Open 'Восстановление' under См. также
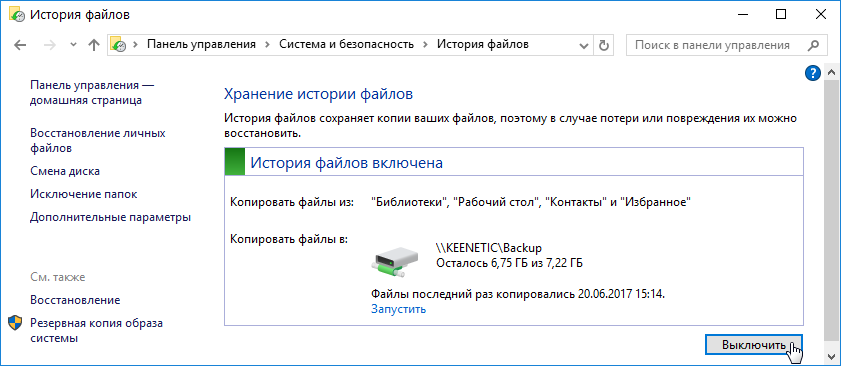841x366 pixels. (x=75, y=299)
